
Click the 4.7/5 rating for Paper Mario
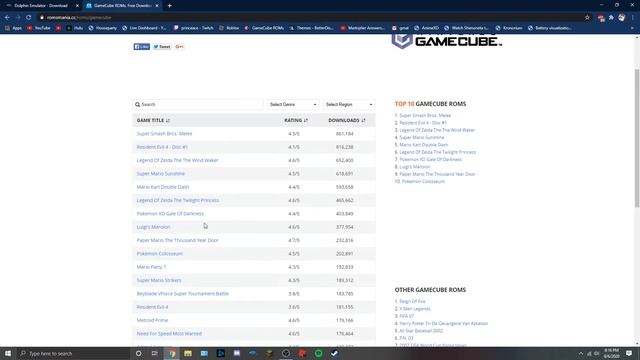coord(294,240)
